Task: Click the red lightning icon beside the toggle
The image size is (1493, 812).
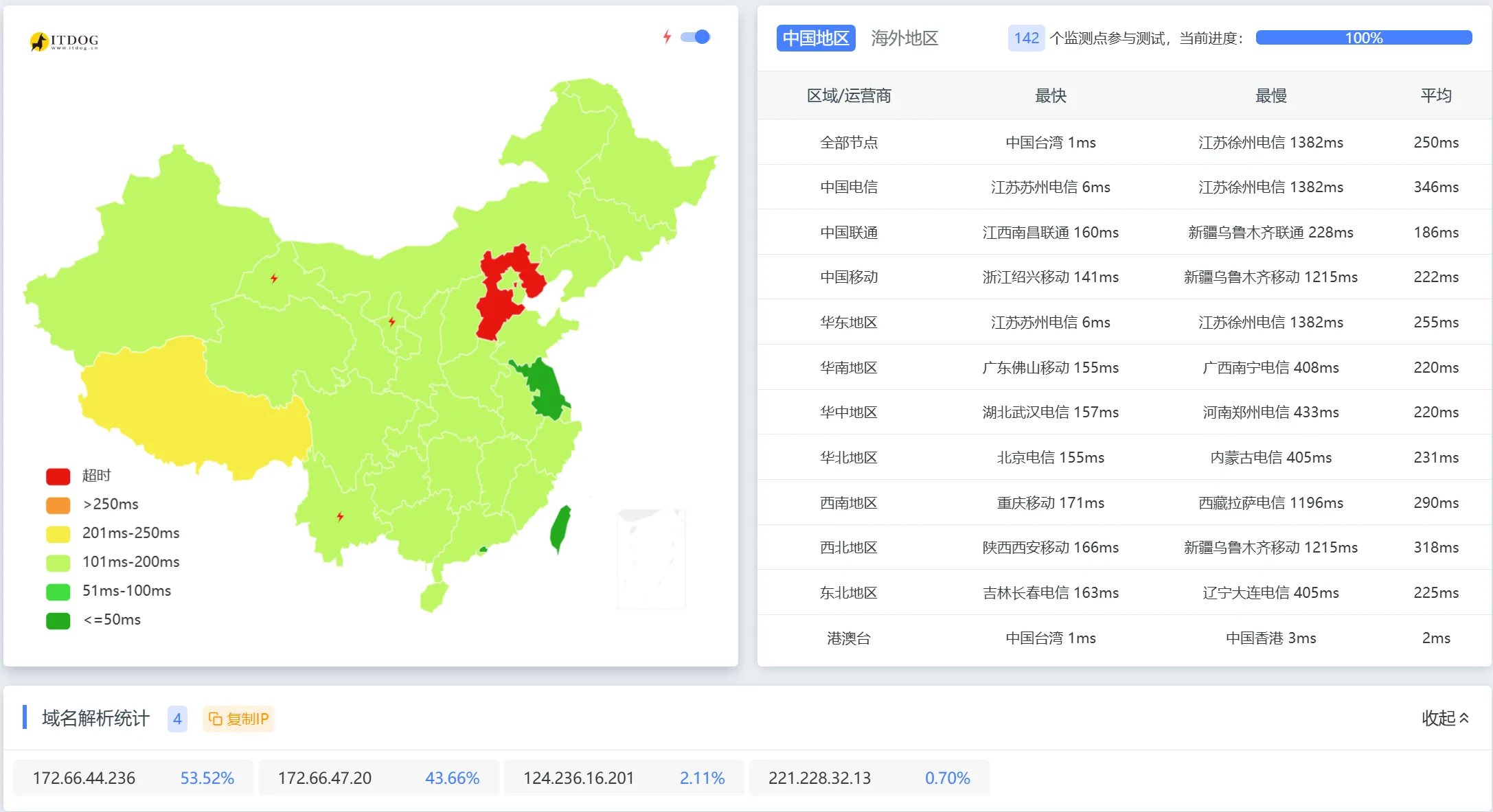Action: [666, 37]
